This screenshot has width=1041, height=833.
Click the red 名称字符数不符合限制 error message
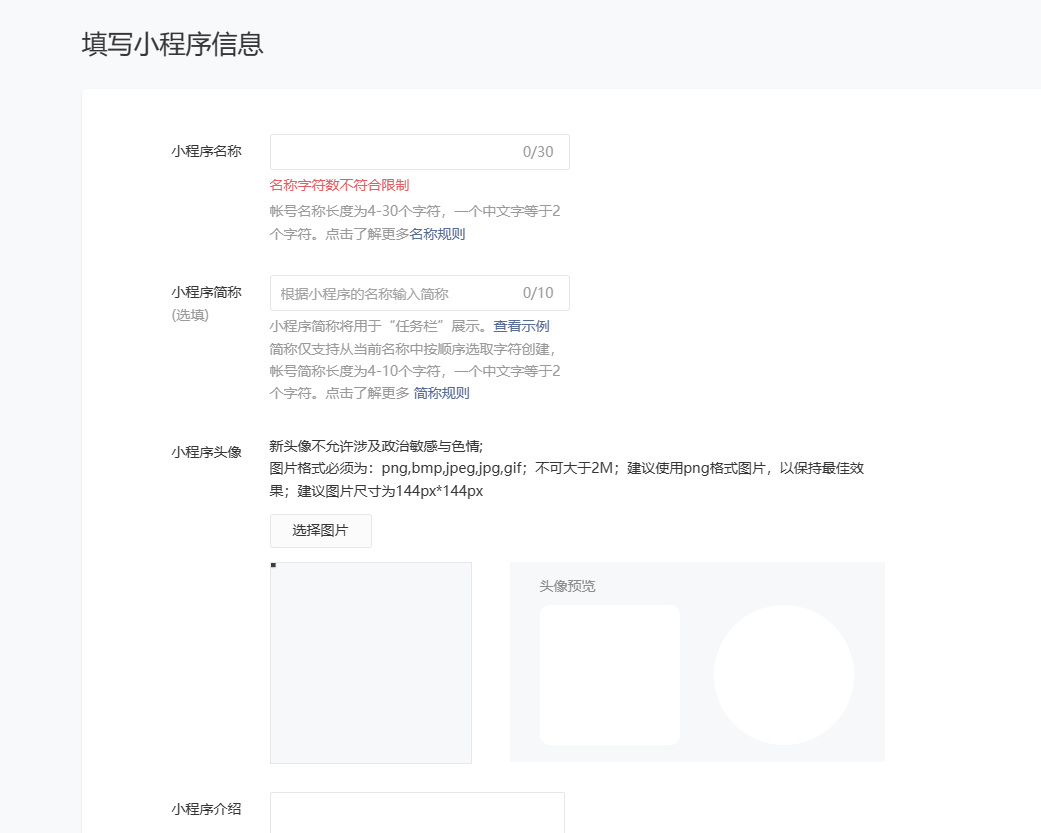coord(339,185)
